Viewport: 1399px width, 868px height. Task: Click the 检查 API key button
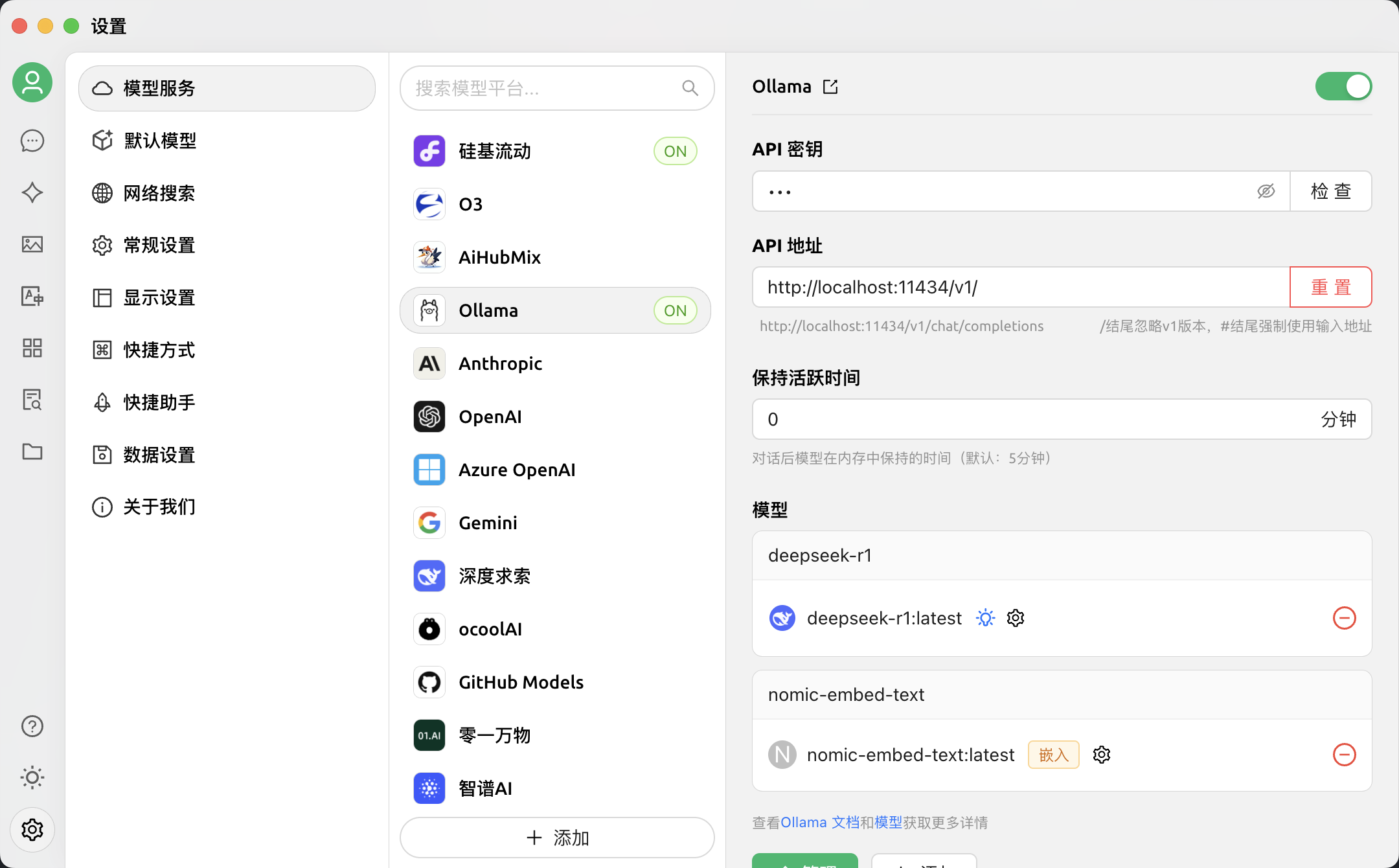click(x=1331, y=191)
